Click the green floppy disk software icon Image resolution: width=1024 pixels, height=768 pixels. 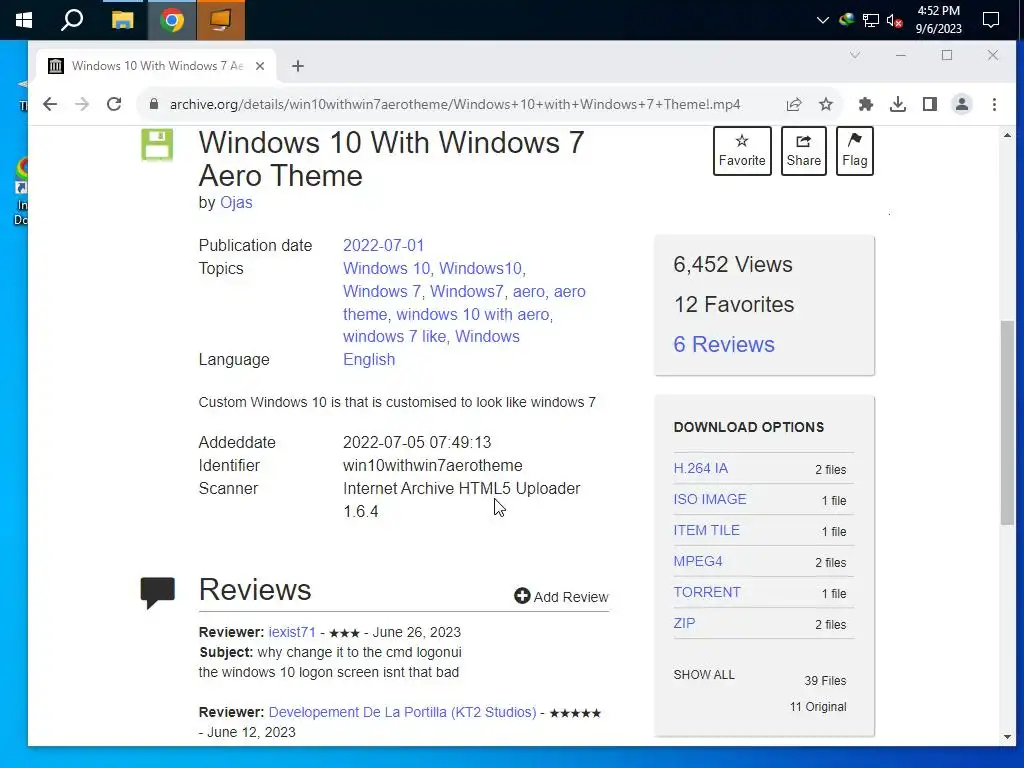coord(157,145)
